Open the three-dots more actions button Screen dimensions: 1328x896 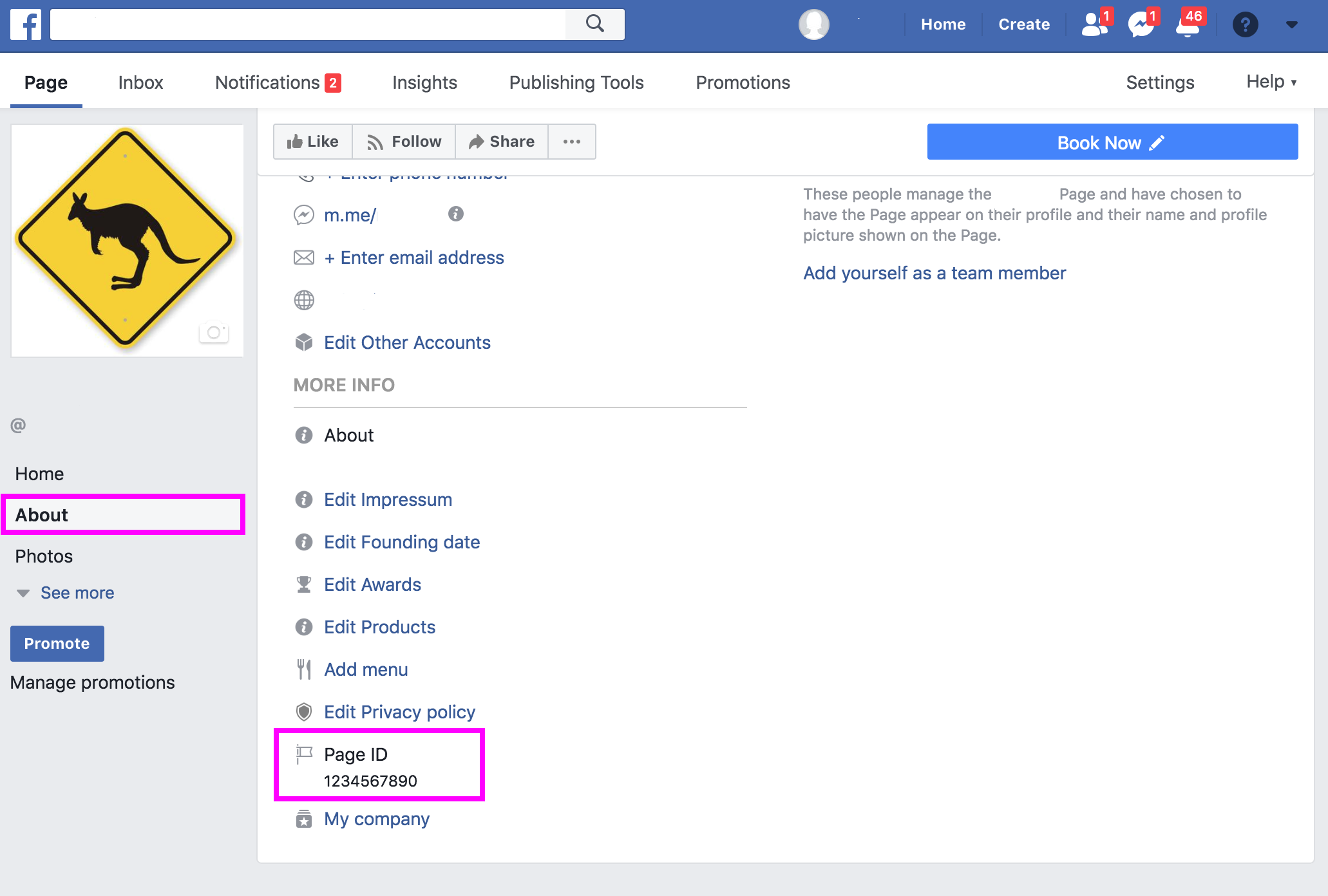pos(572,142)
